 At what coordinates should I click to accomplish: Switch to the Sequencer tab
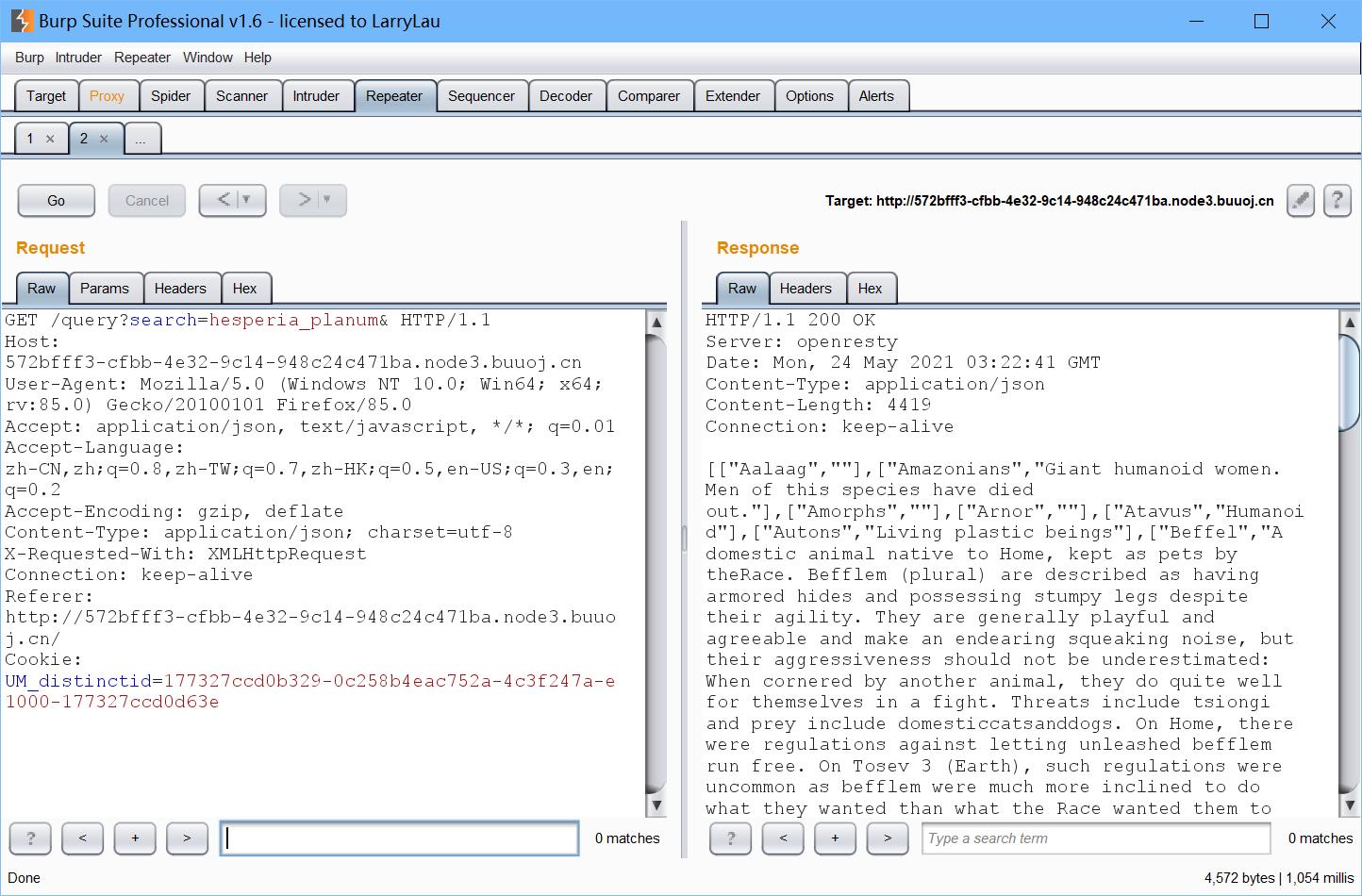pyautogui.click(x=481, y=96)
